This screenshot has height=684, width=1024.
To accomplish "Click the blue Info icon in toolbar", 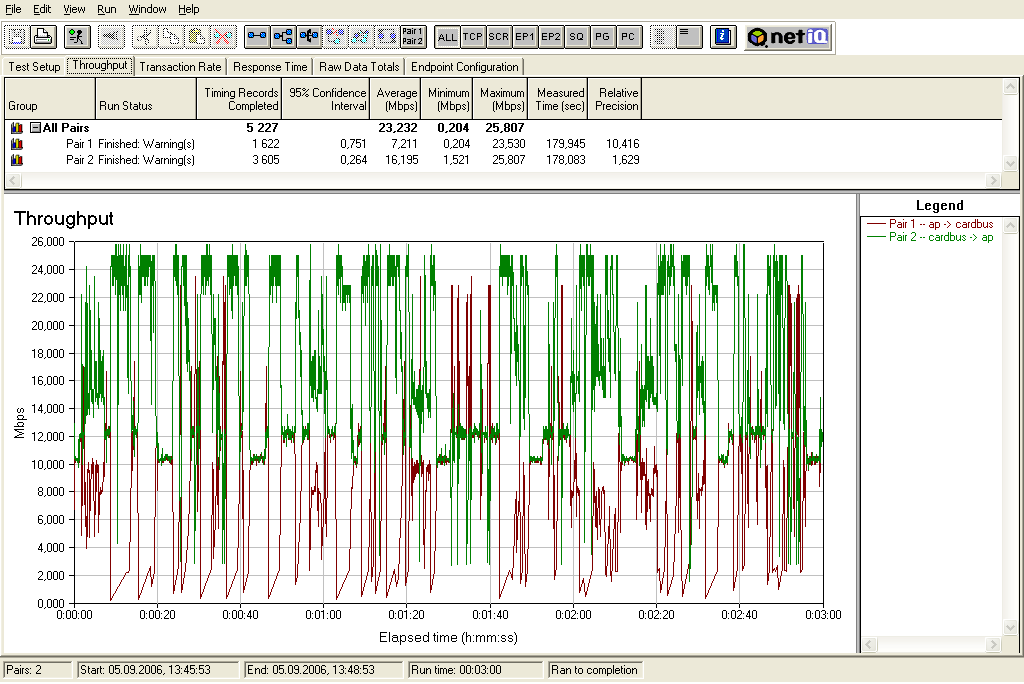I will pos(722,37).
